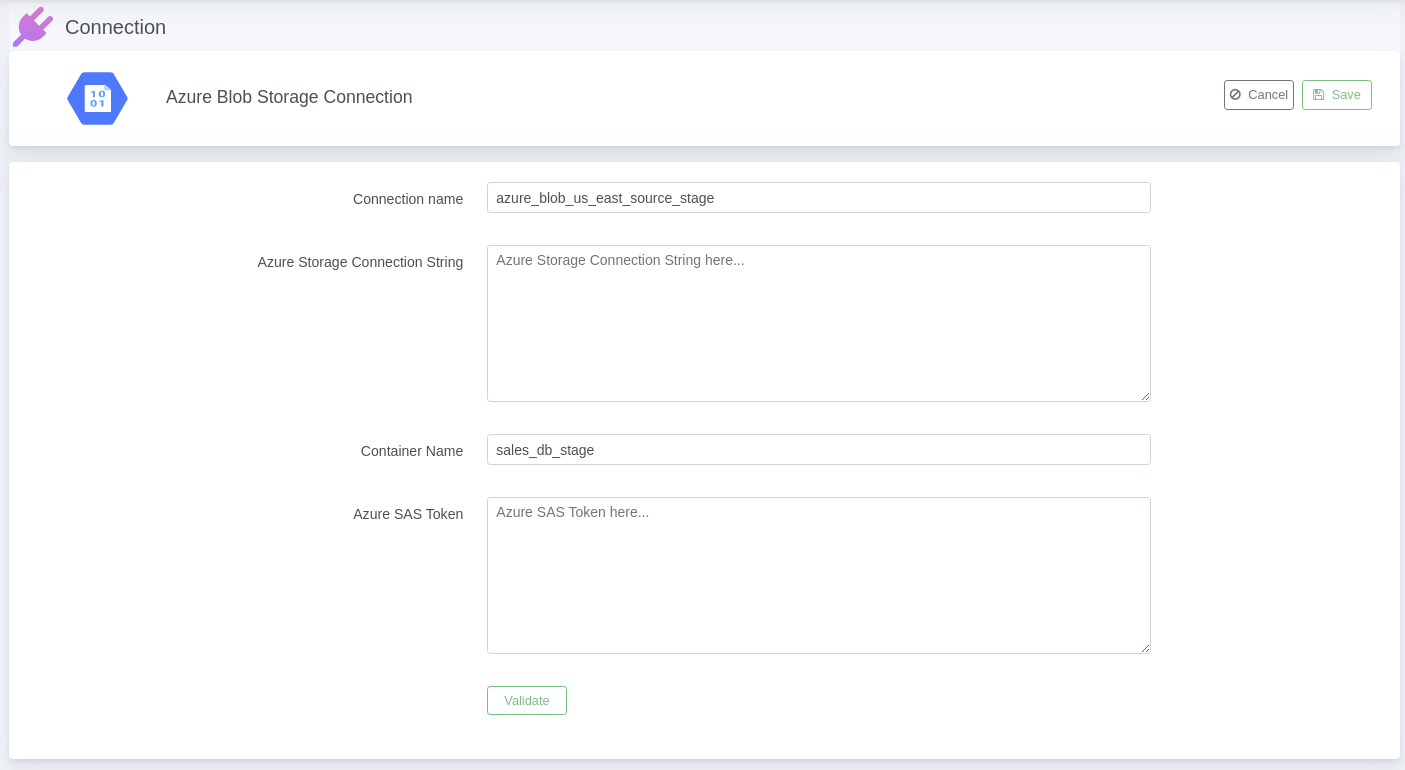Screen dimensions: 1405x770
Task: Save the Azure Blob connection
Action: point(1337,95)
